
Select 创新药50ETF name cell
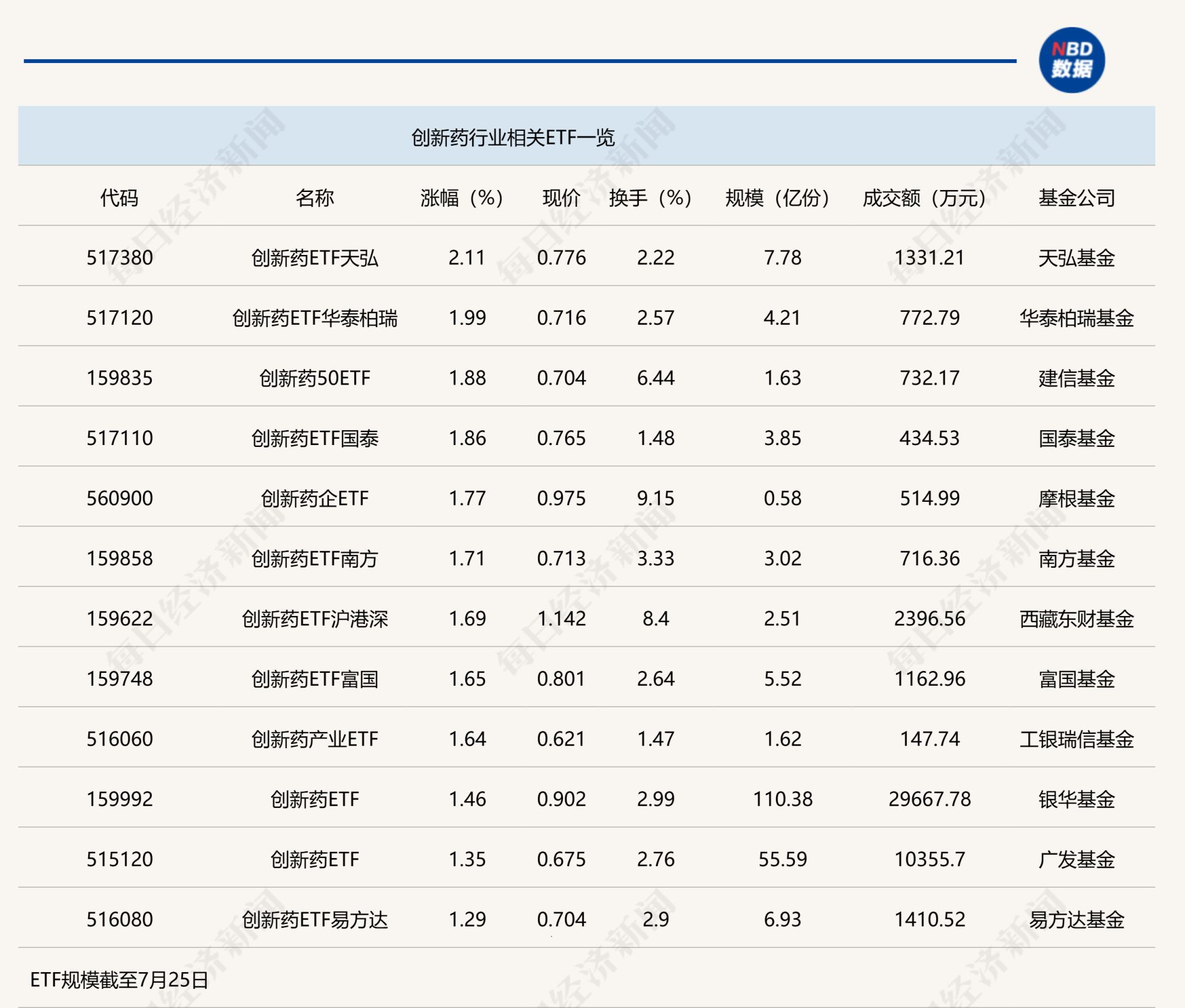coord(315,378)
